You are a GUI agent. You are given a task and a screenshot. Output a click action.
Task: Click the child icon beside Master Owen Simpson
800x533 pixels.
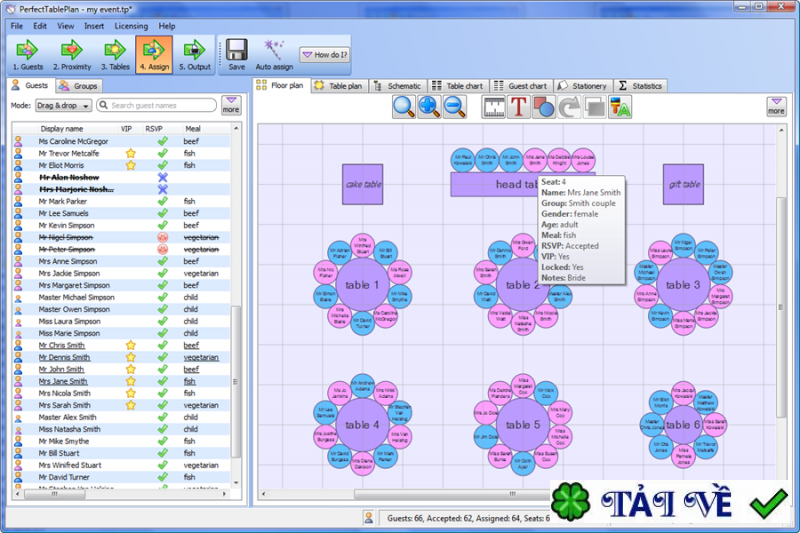pyautogui.click(x=18, y=310)
